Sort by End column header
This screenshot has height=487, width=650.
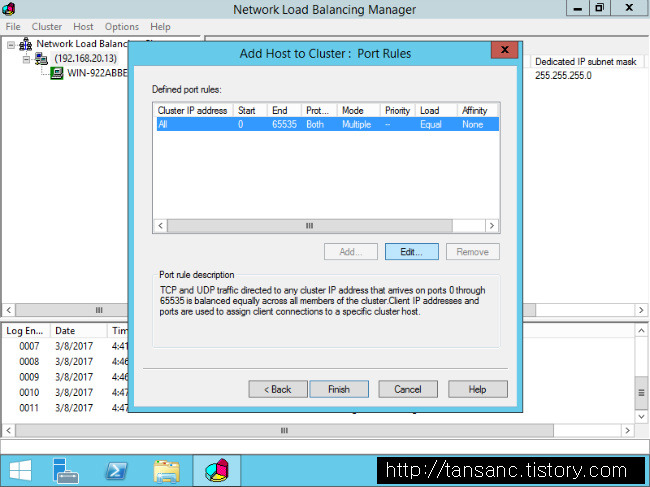[x=284, y=111]
